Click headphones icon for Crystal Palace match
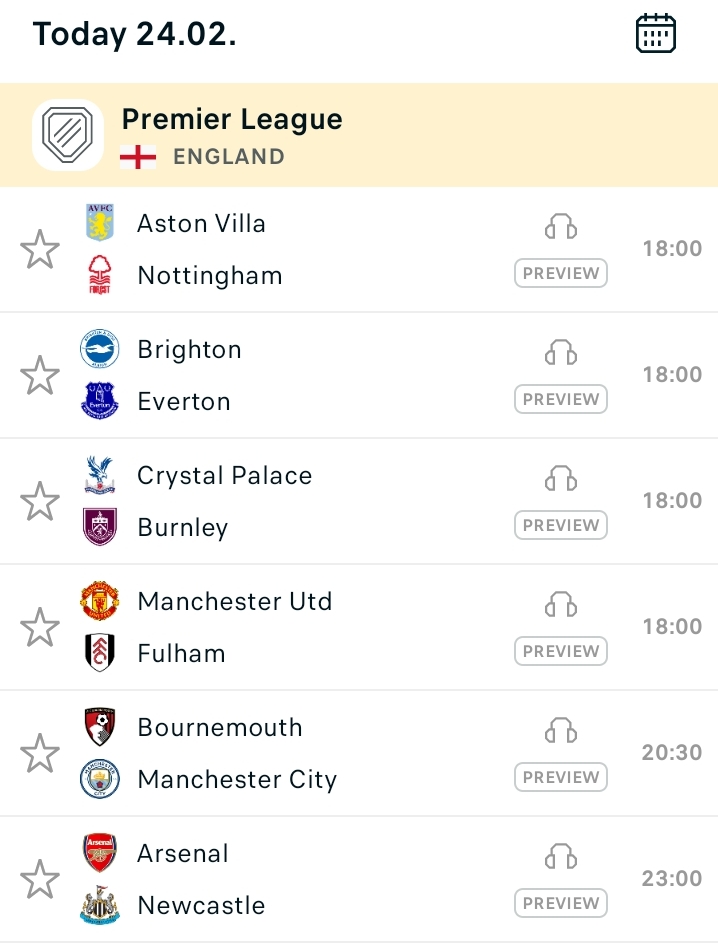 (x=561, y=479)
